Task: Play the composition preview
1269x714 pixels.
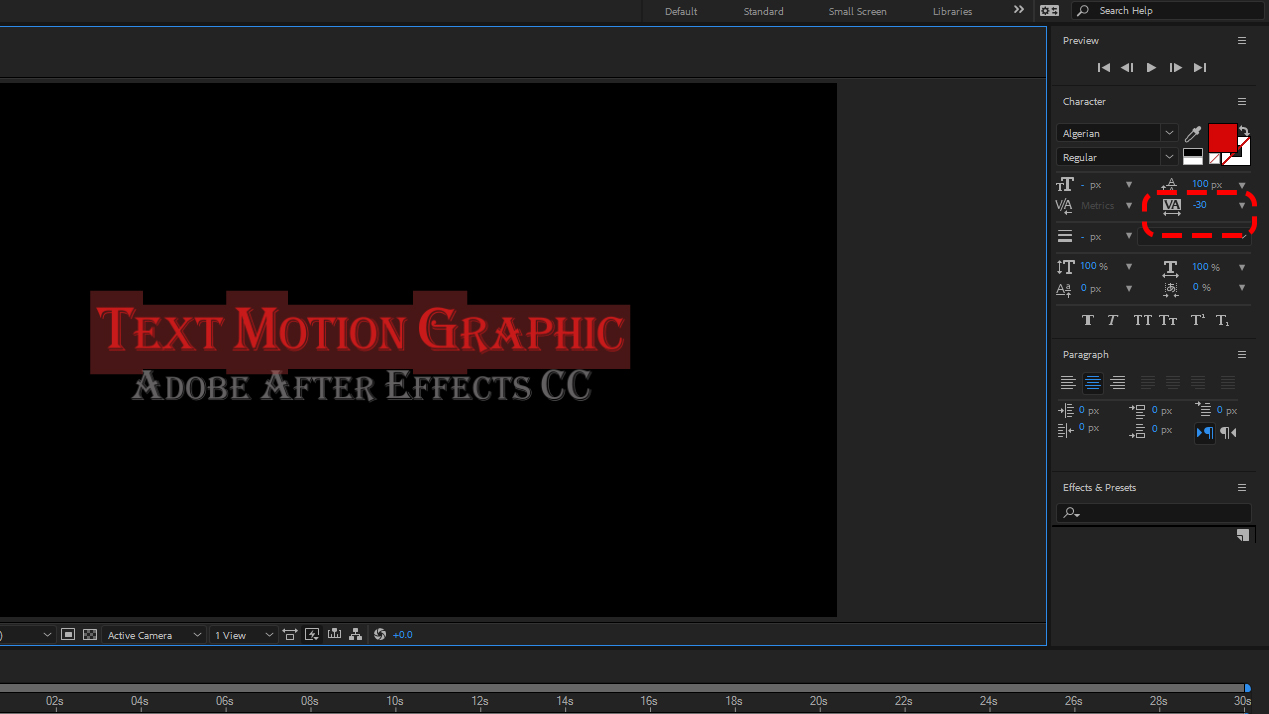Action: pos(1151,68)
